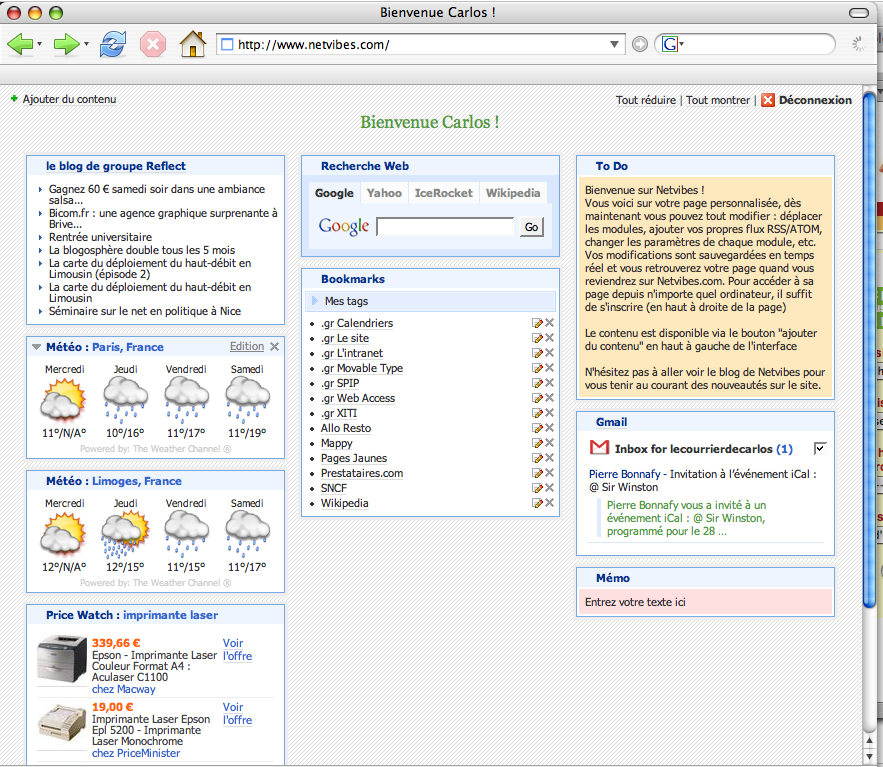Image resolution: width=883 pixels, height=767 pixels.
Task: Open the Back button history dropdown
Action: pos(39,44)
